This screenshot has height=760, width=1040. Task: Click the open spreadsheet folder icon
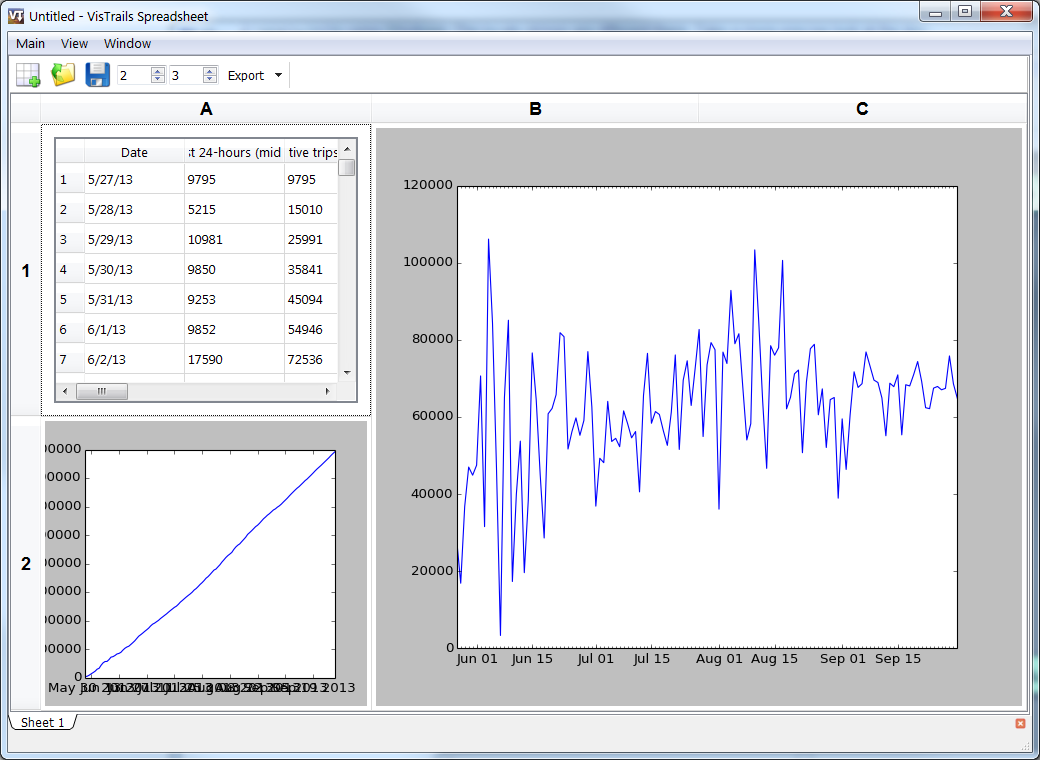[x=63, y=75]
